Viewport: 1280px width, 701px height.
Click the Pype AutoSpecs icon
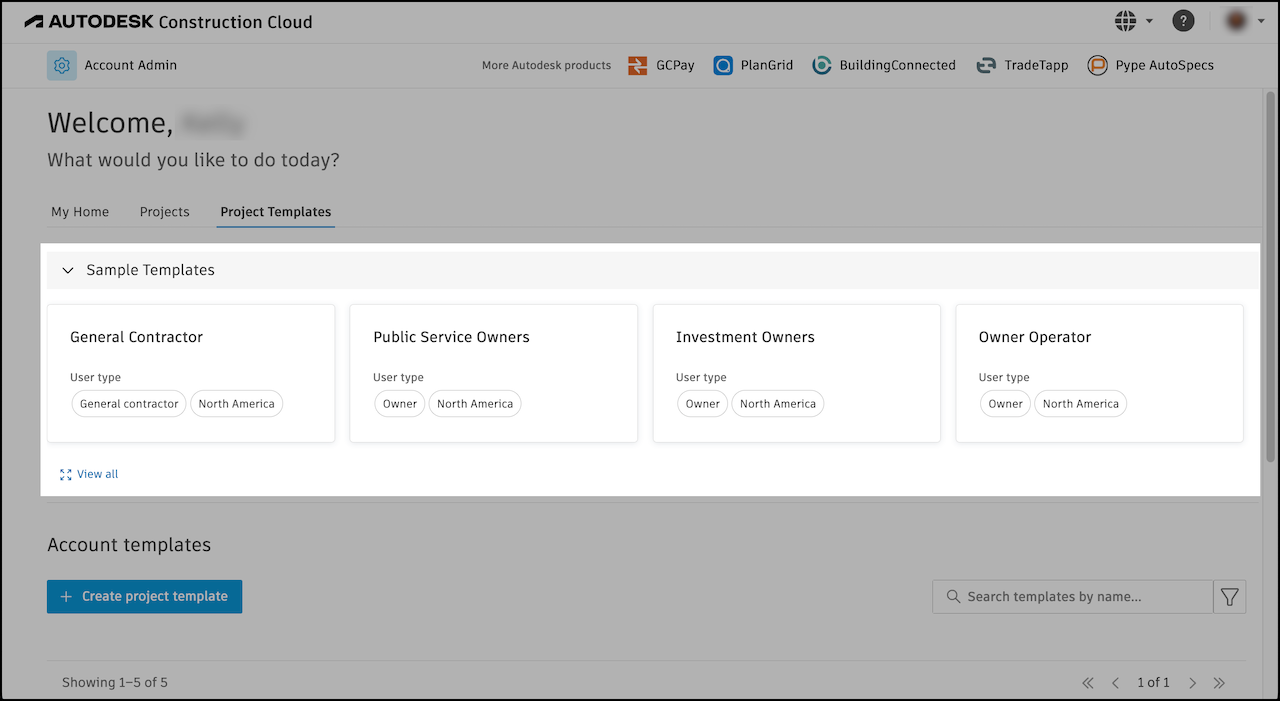pos(1098,66)
